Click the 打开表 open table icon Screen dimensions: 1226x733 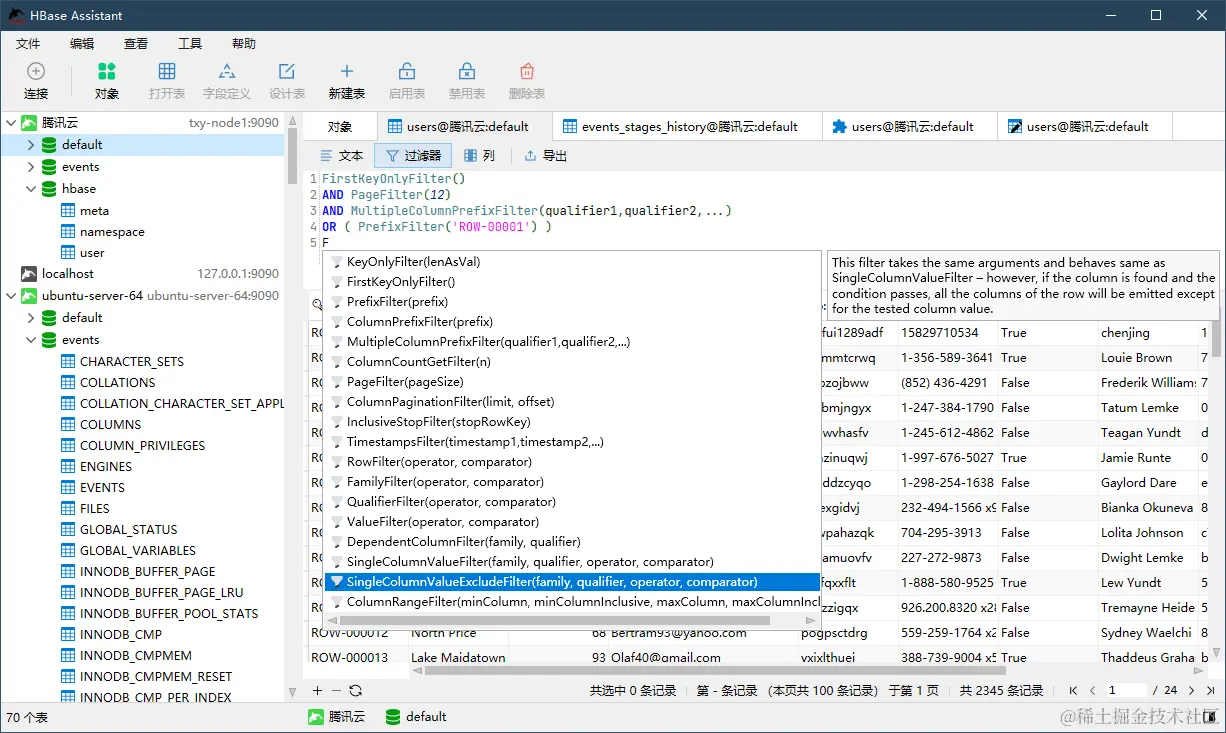coord(167,71)
